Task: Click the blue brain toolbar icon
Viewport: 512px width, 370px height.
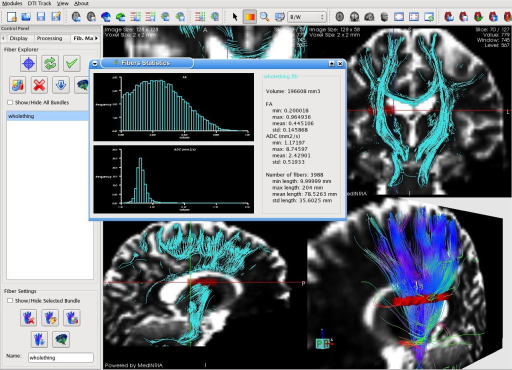Action: click(106, 16)
